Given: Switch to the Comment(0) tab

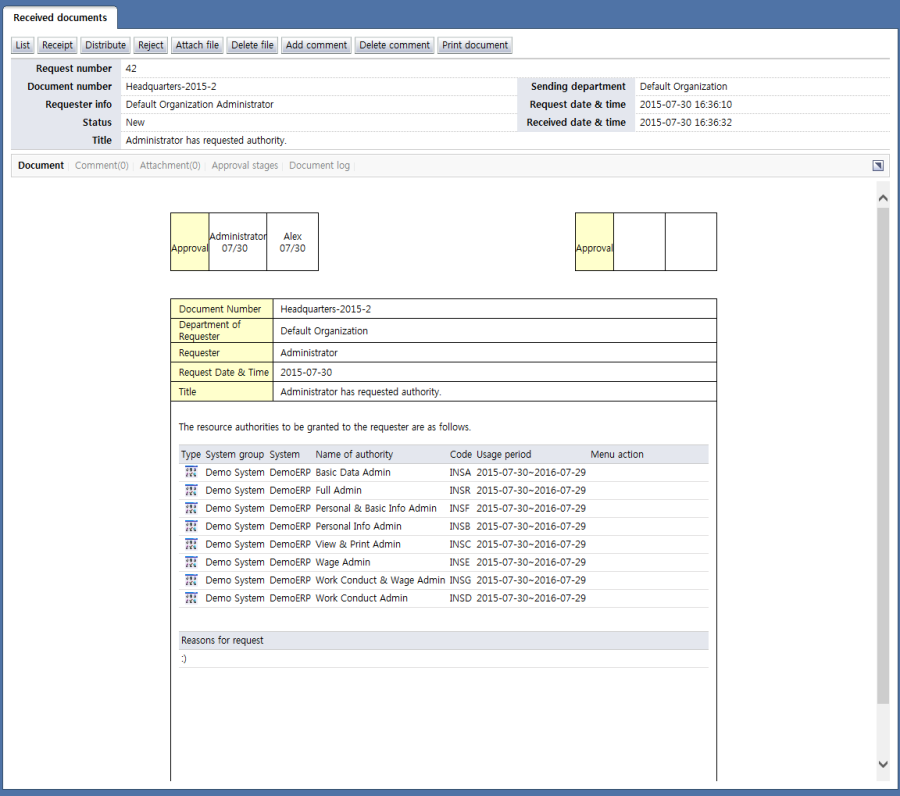Looking at the screenshot, I should pos(102,166).
